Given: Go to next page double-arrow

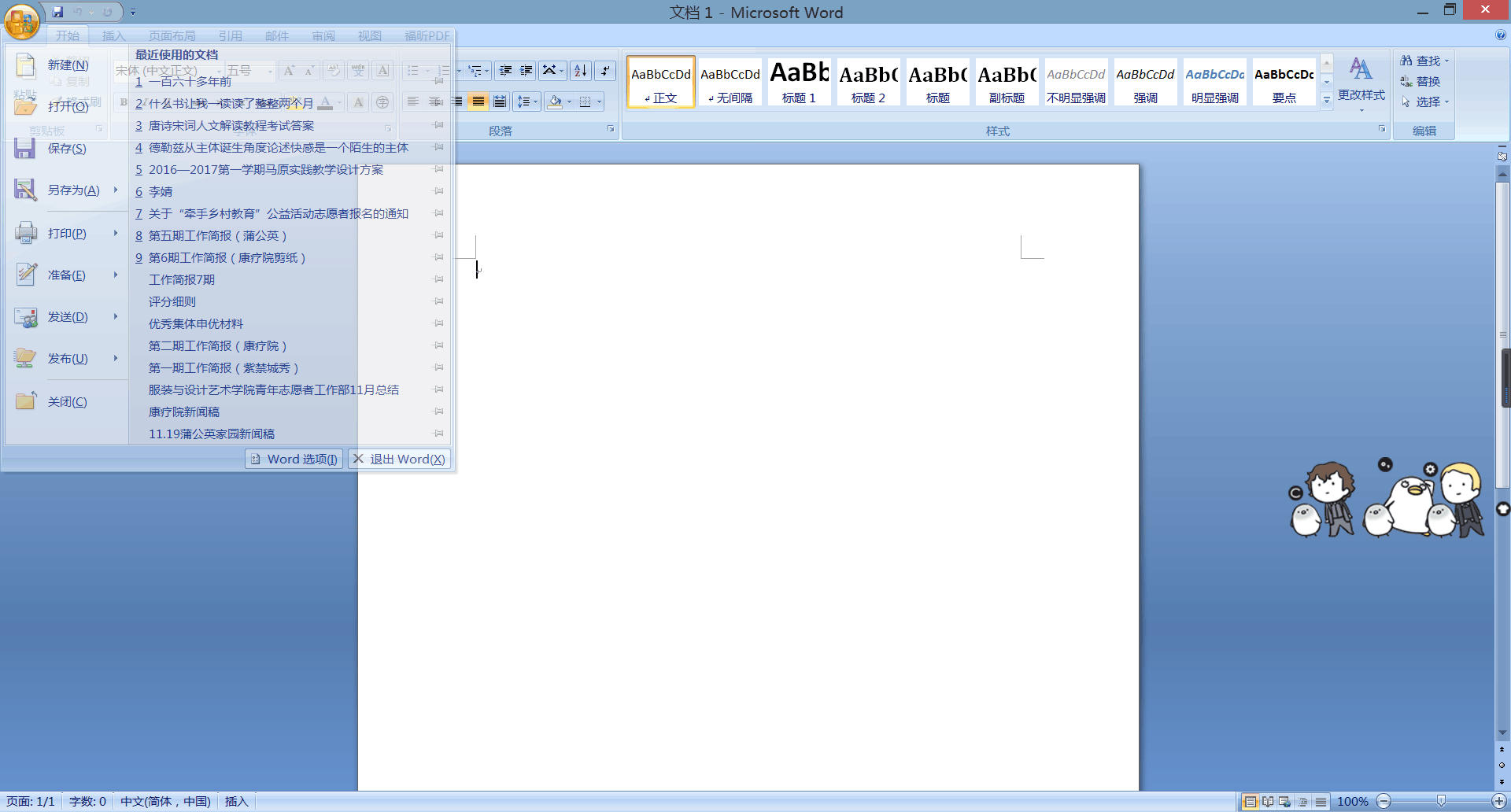Looking at the screenshot, I should coord(1502,781).
